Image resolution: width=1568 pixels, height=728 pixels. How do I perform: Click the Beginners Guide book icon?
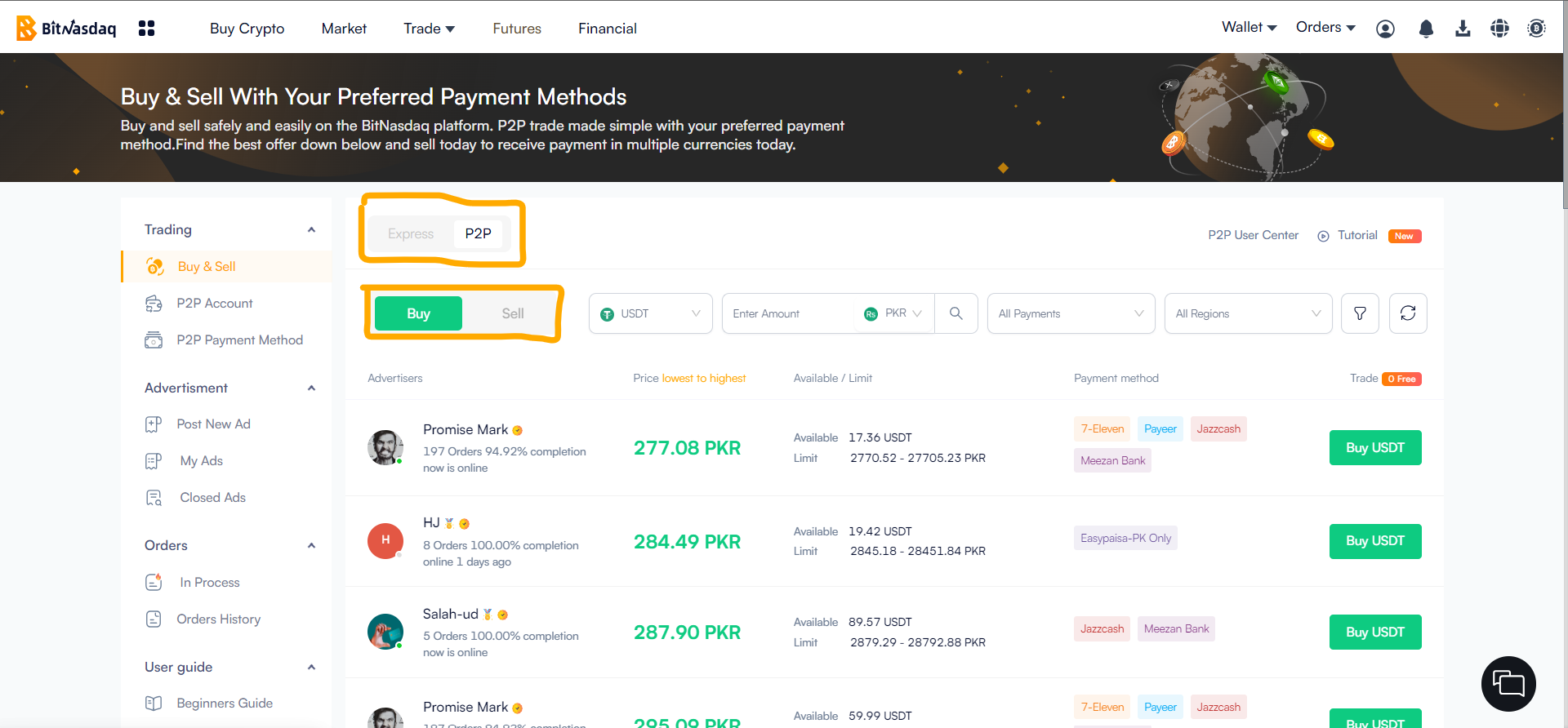154,703
